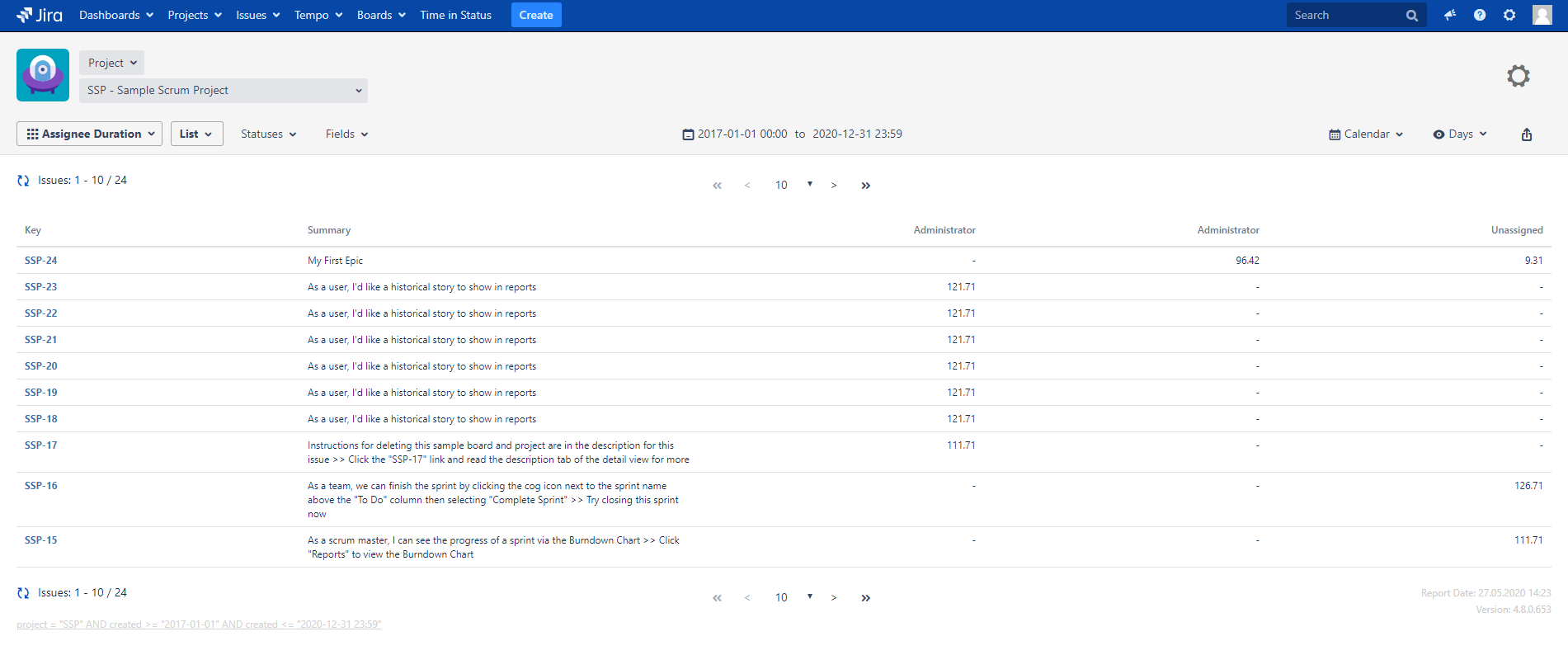
Task: Open the Tempo menu
Action: tap(318, 15)
